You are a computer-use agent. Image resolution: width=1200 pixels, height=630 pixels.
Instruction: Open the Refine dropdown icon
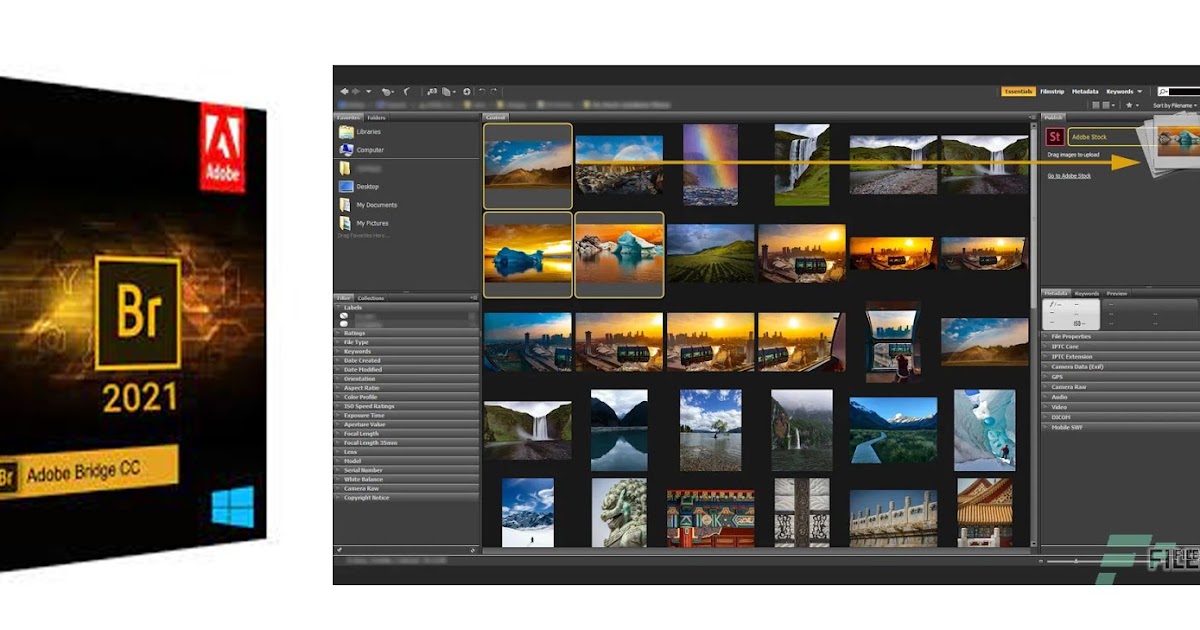pyautogui.click(x=448, y=91)
